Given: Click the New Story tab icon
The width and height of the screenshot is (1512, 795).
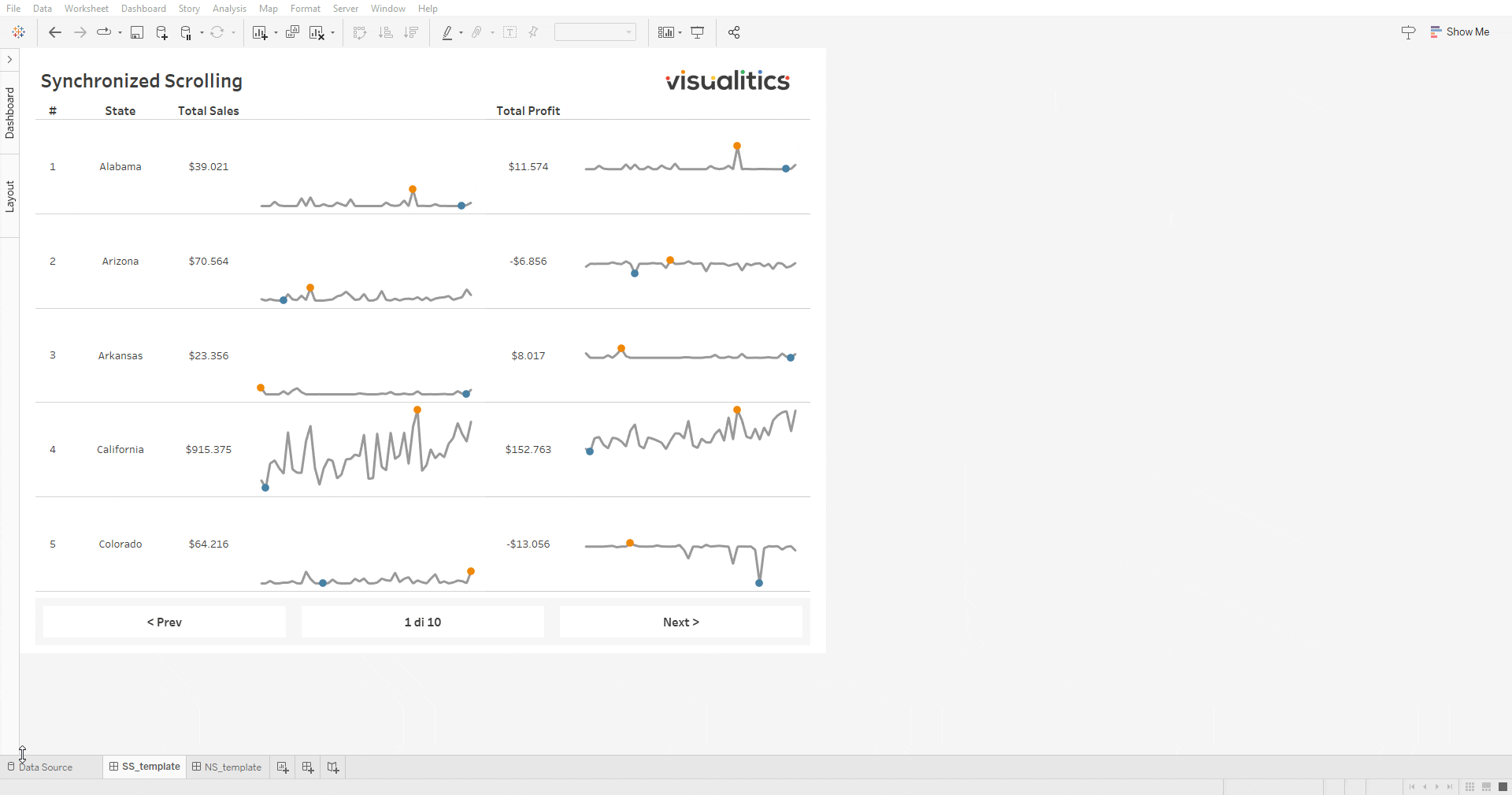Looking at the screenshot, I should pos(333,767).
